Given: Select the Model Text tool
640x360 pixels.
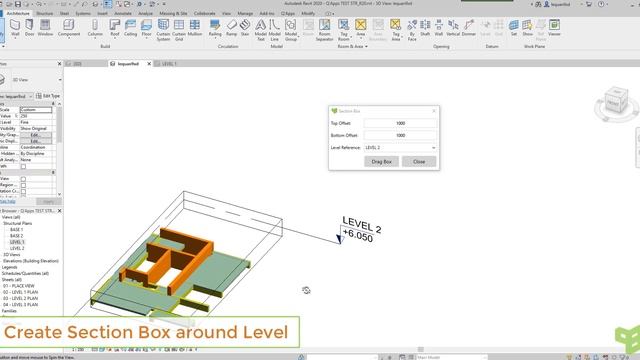Looking at the screenshot, I should (260, 29).
